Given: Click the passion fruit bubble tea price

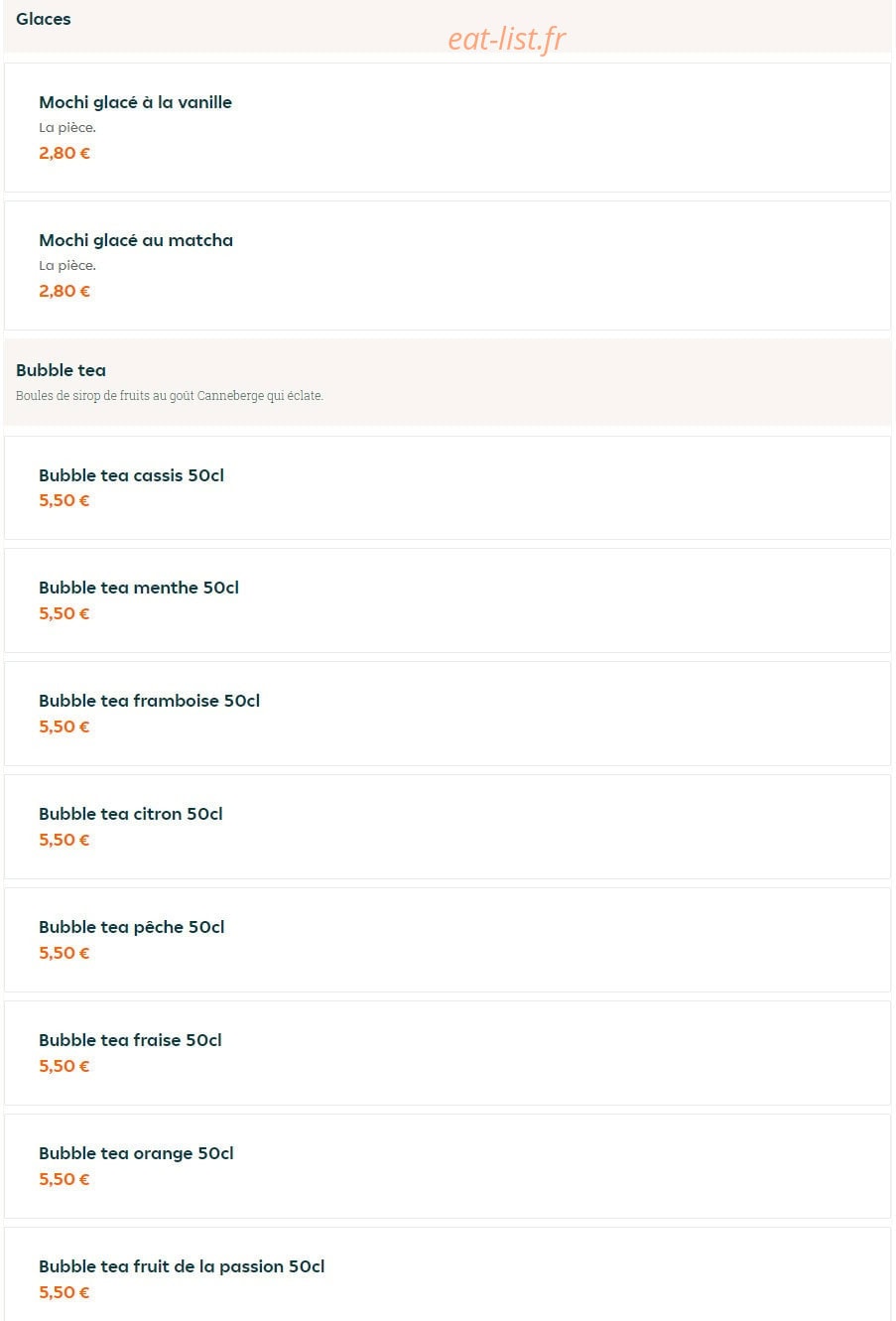Looking at the screenshot, I should (64, 1292).
